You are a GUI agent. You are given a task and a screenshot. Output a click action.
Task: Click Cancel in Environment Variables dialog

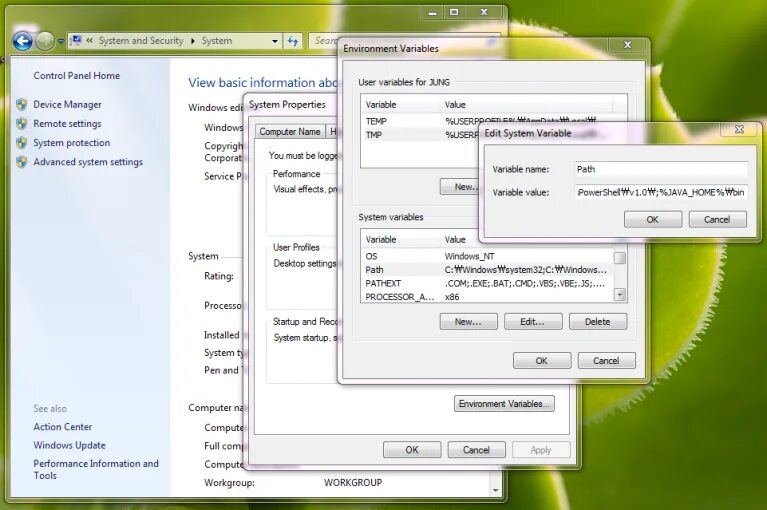pyautogui.click(x=607, y=360)
